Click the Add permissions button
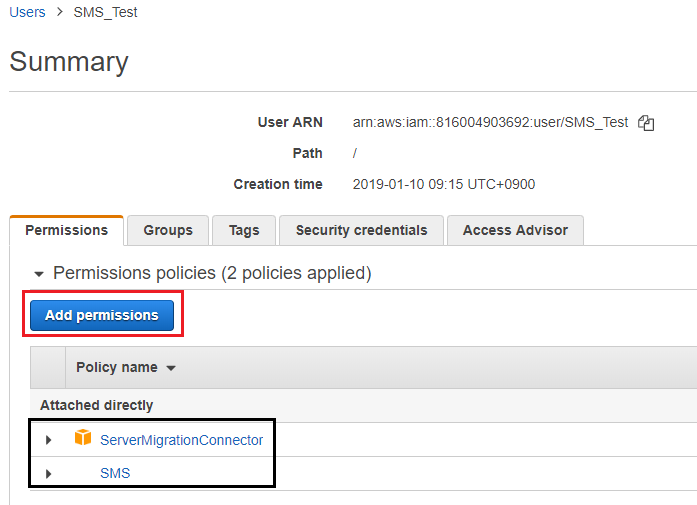This screenshot has width=697, height=505. (x=102, y=315)
